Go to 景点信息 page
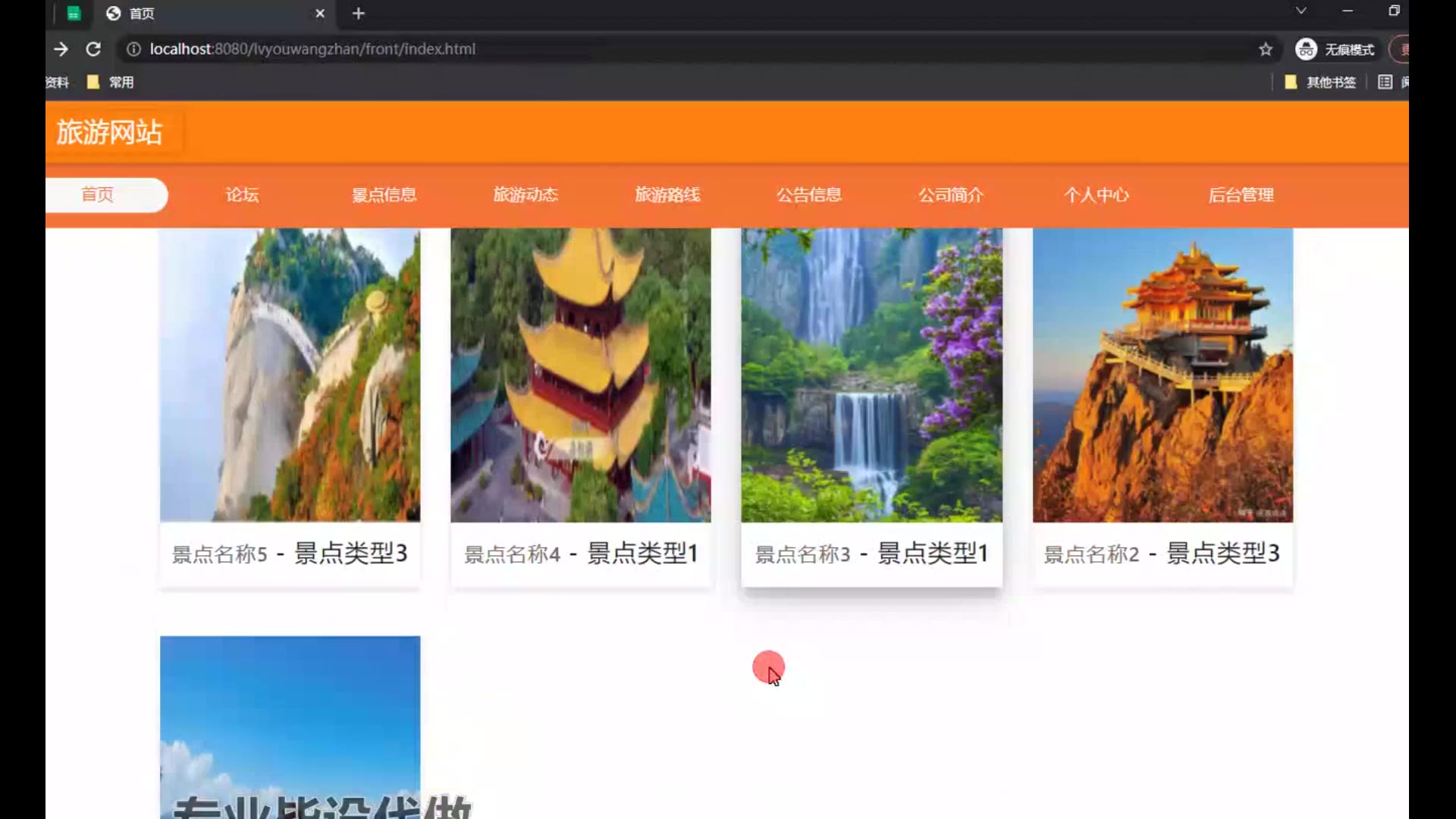Screen dimensions: 1456x819 [384, 195]
